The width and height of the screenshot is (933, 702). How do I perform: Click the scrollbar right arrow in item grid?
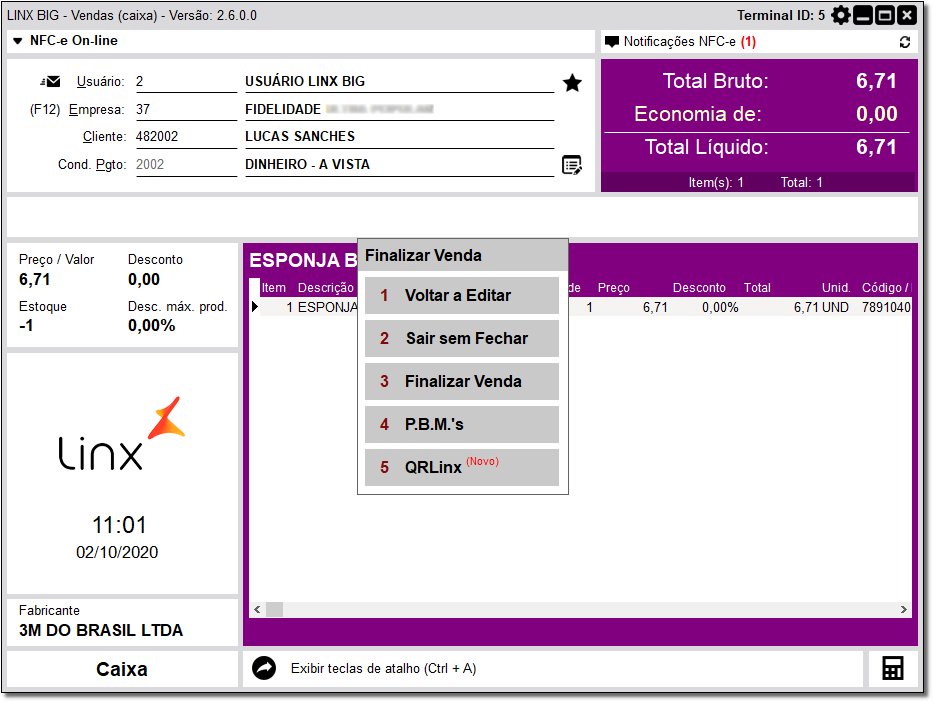(x=904, y=609)
